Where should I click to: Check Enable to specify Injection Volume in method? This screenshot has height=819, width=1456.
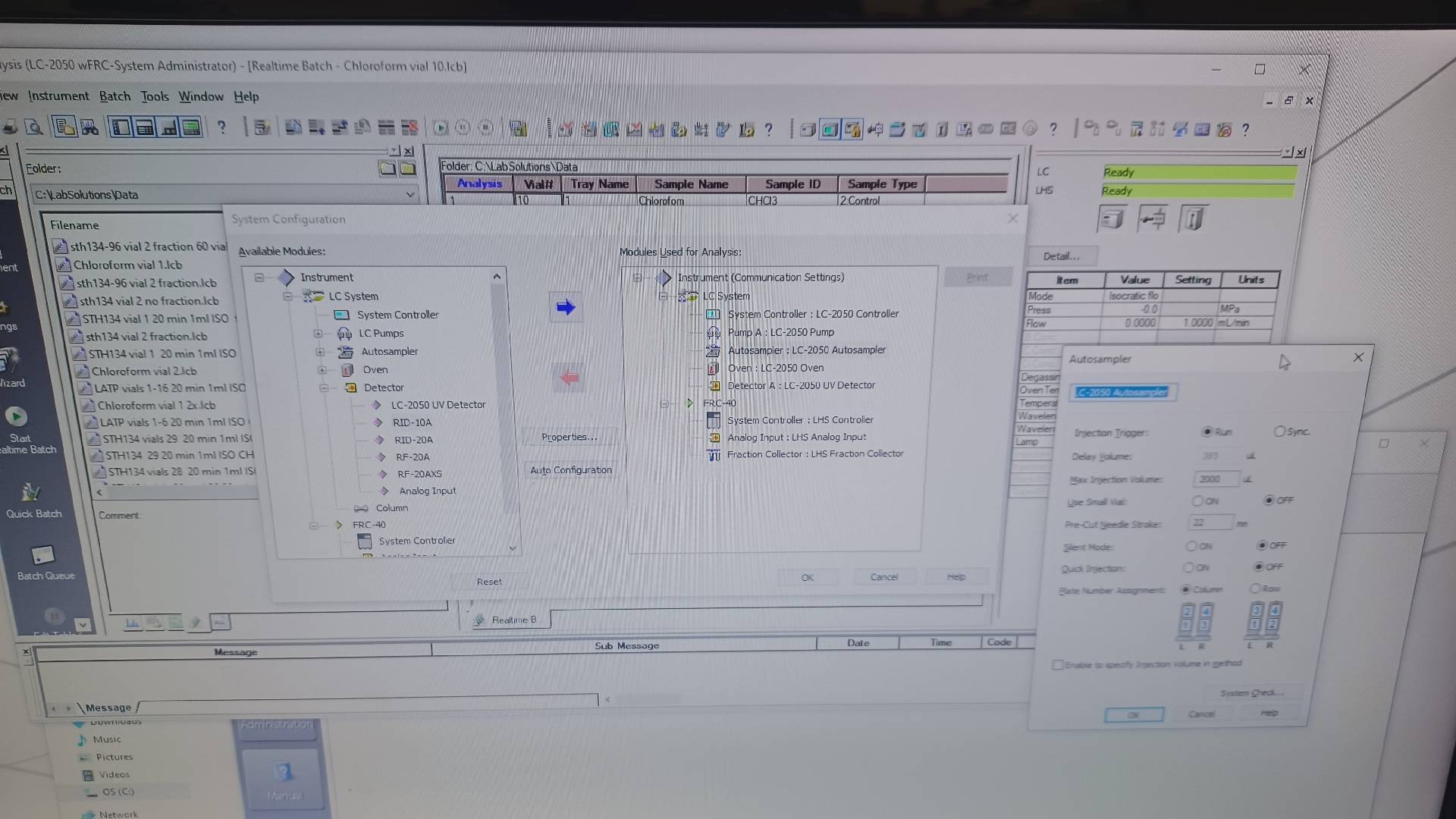(1058, 665)
